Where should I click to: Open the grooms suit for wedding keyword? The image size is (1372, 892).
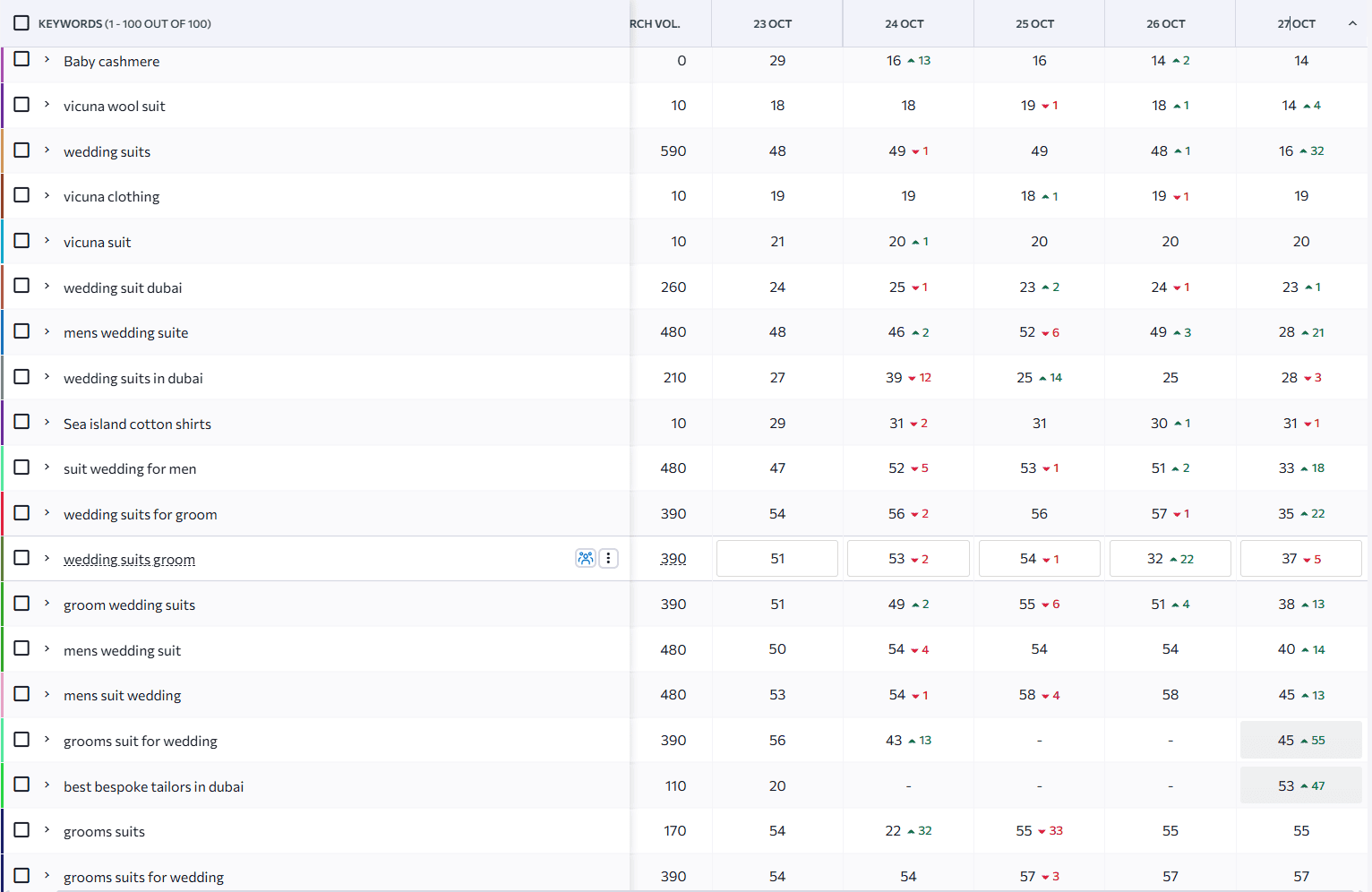141,741
